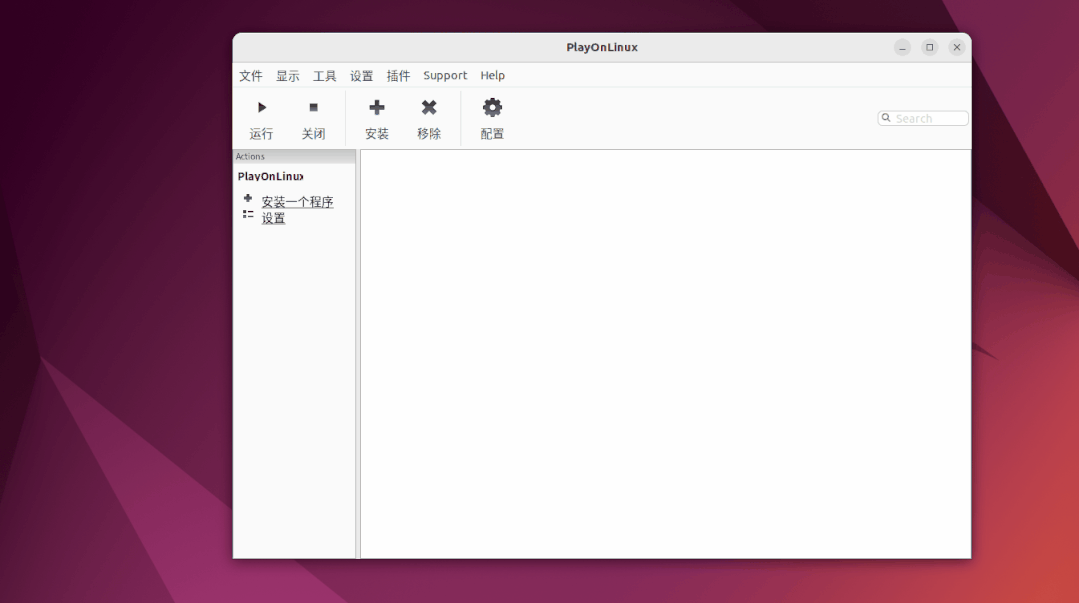Open the 插件 menu

[x=398, y=76]
